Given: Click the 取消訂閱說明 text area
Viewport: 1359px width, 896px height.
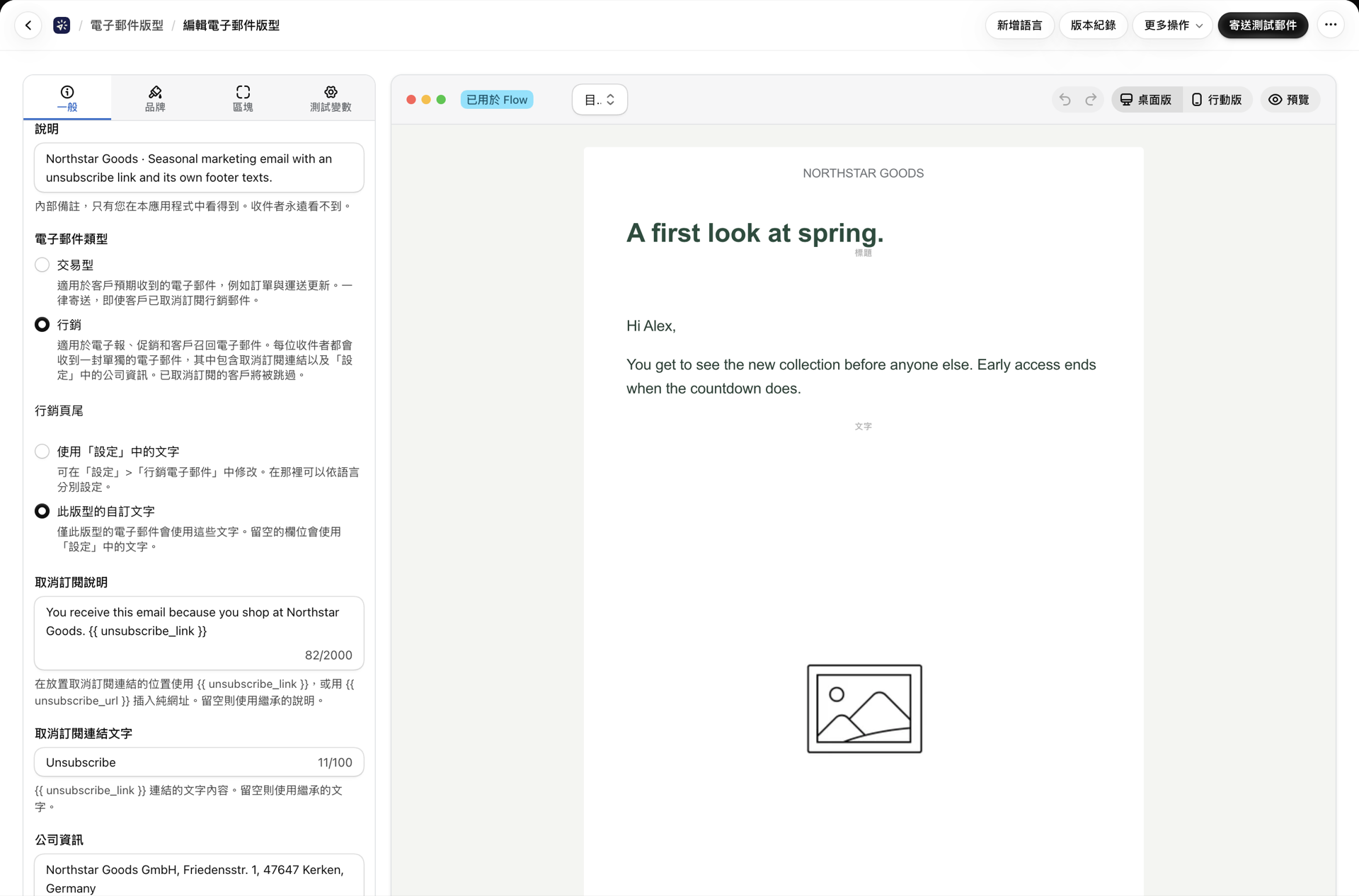Looking at the screenshot, I should click(x=199, y=633).
